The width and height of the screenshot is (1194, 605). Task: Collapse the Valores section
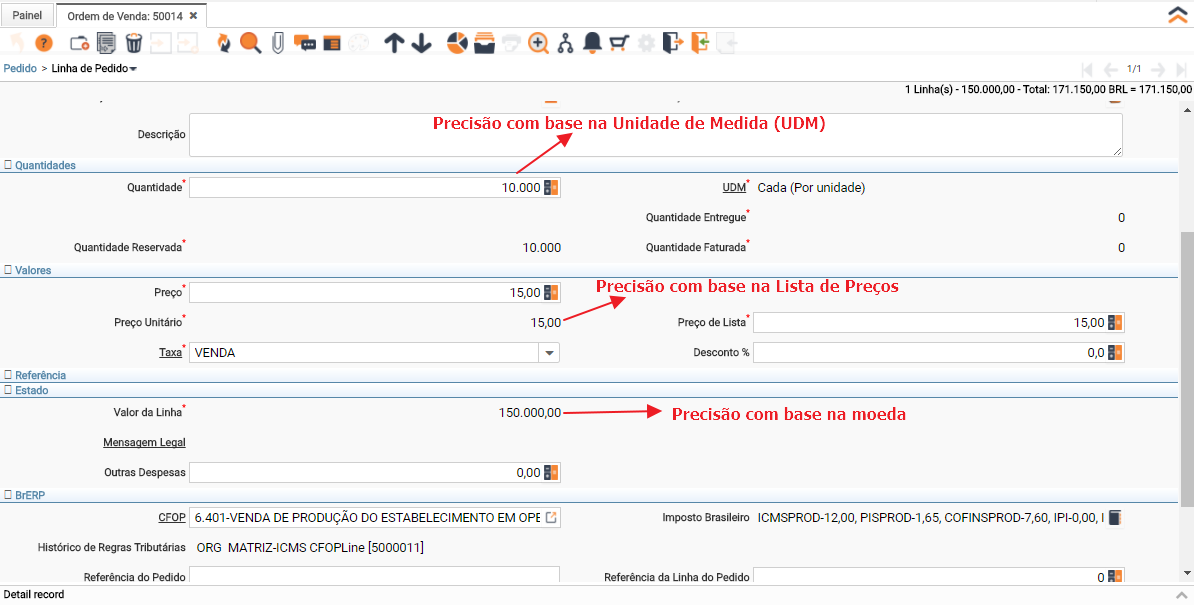pyautogui.click(x=8, y=270)
